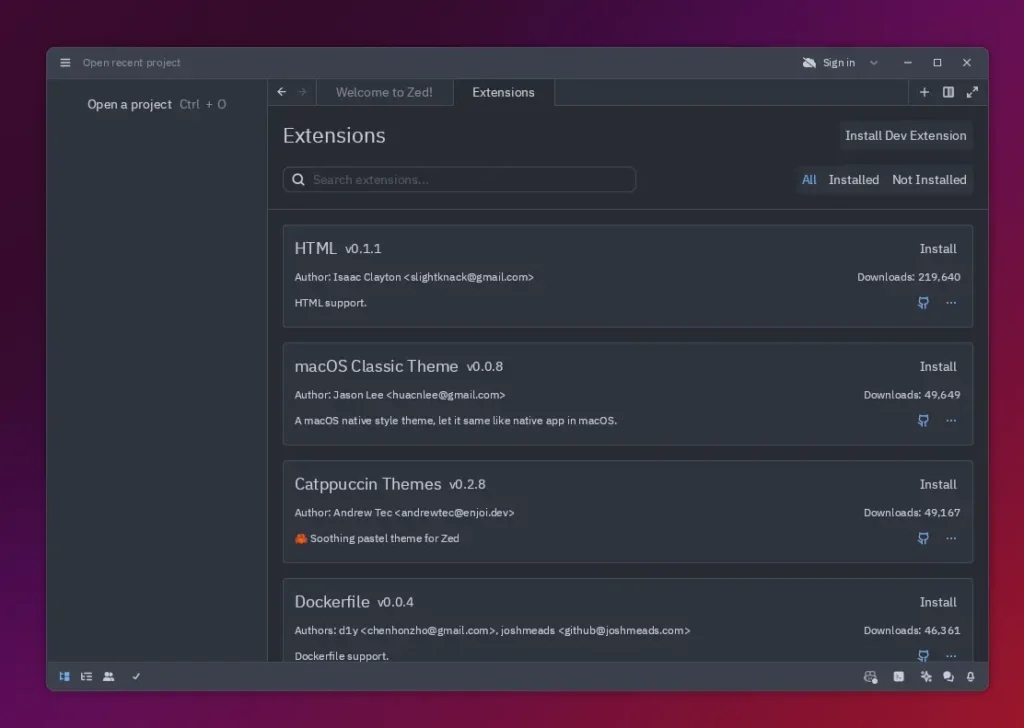Open the assistant sparkle icon
The height and width of the screenshot is (728, 1024).
pyautogui.click(x=926, y=676)
